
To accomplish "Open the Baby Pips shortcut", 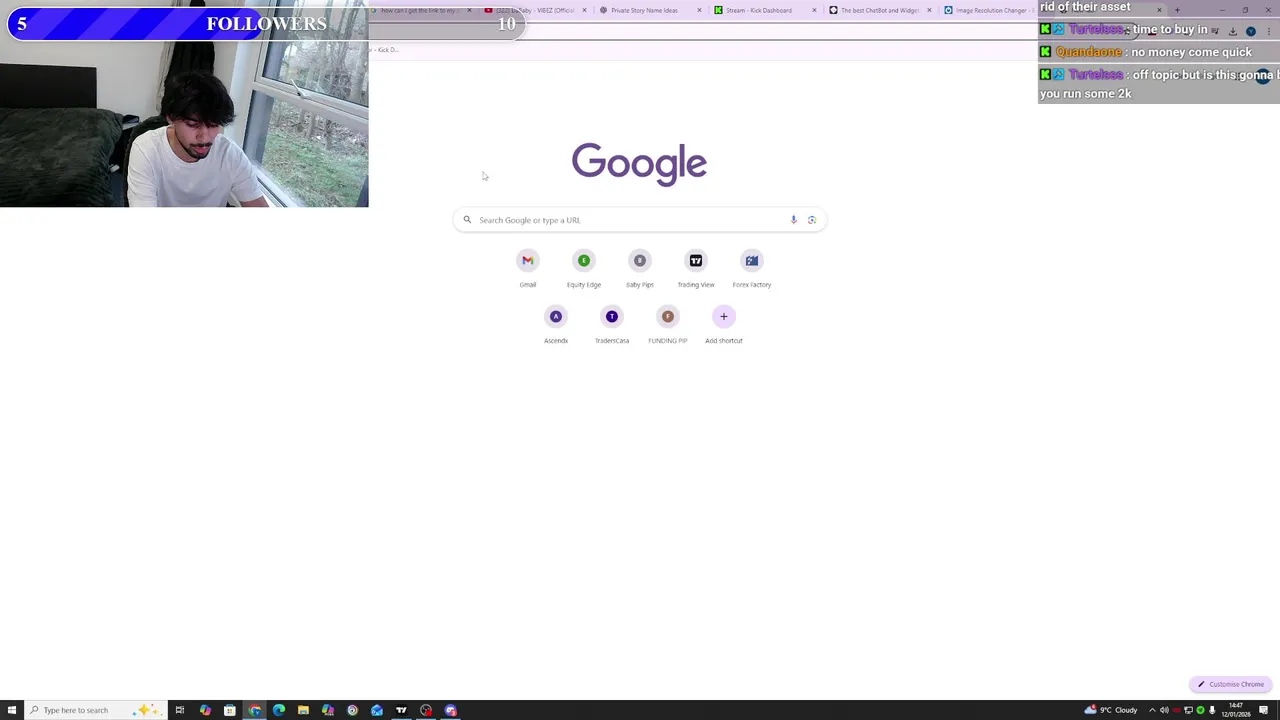I will click(639, 269).
